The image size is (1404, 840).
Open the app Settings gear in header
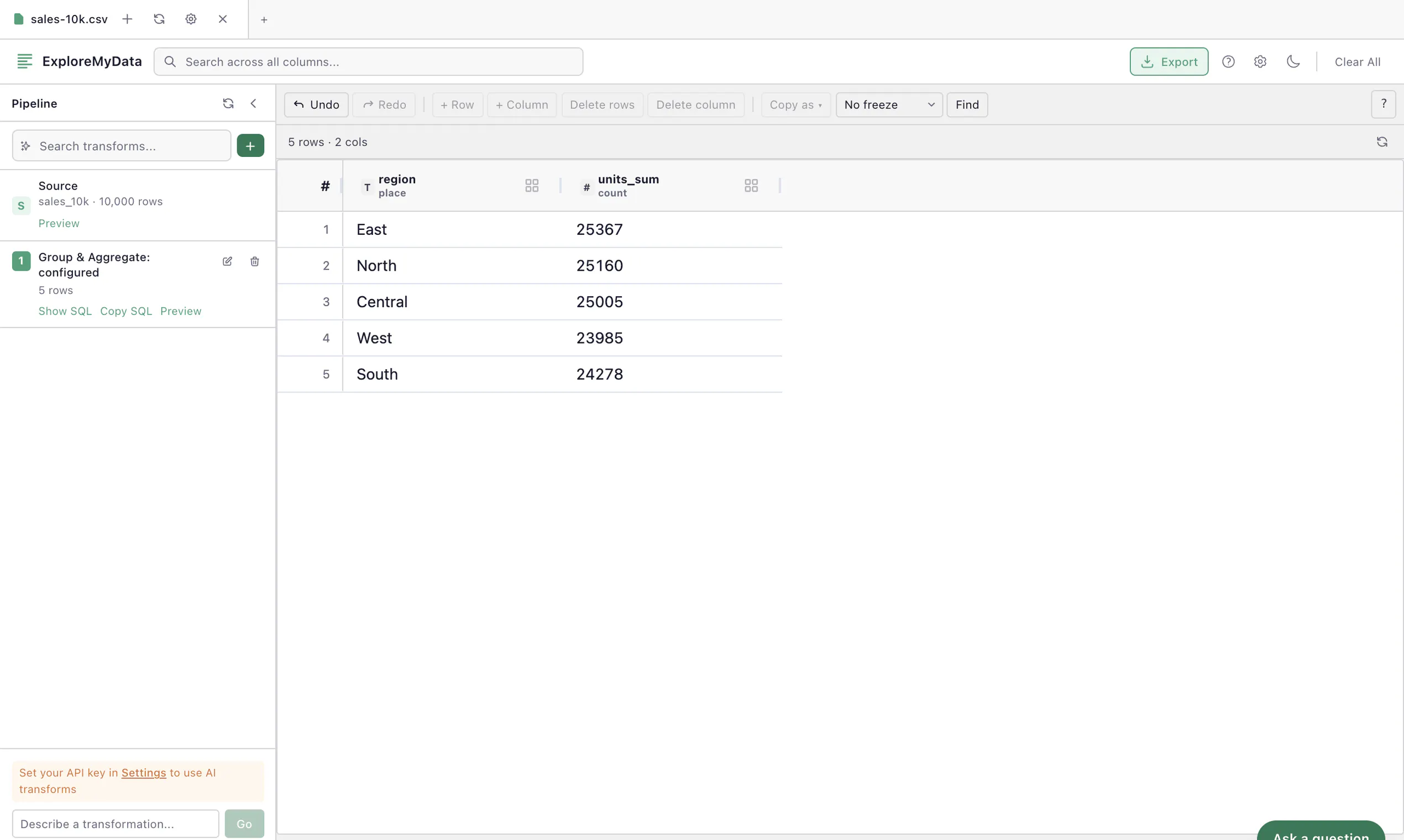(1260, 62)
